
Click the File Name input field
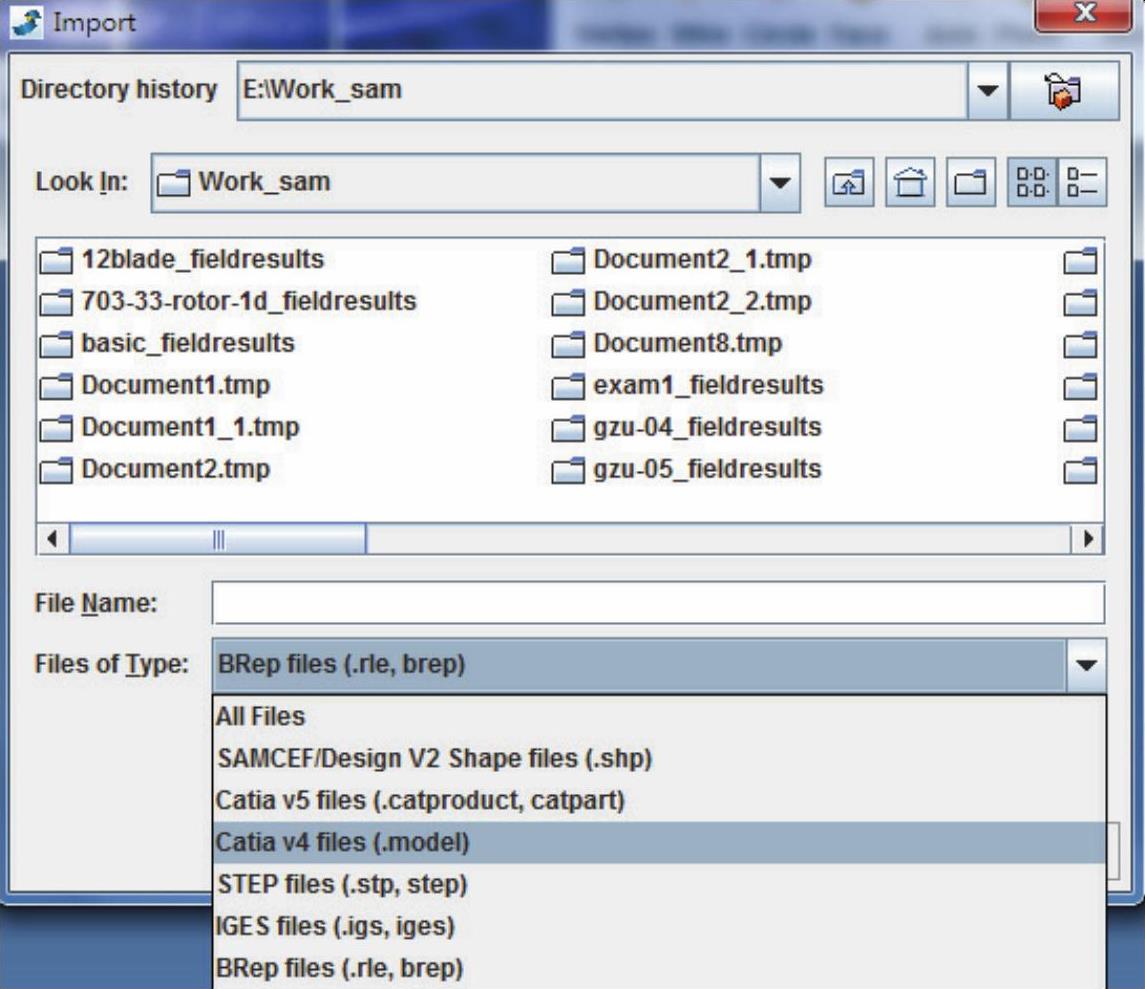tap(657, 604)
